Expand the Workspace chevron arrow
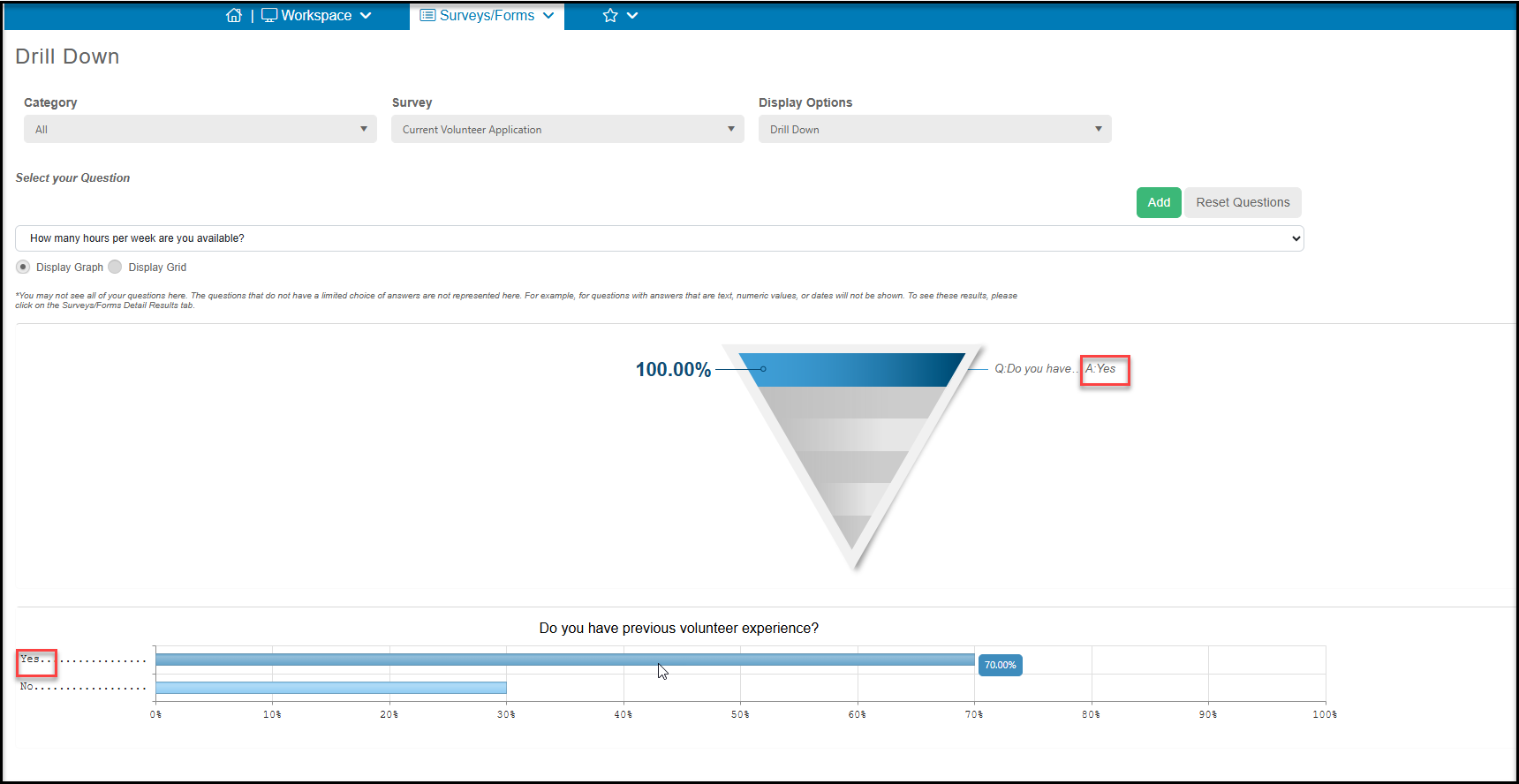This screenshot has height=784, width=1519. tap(366, 15)
